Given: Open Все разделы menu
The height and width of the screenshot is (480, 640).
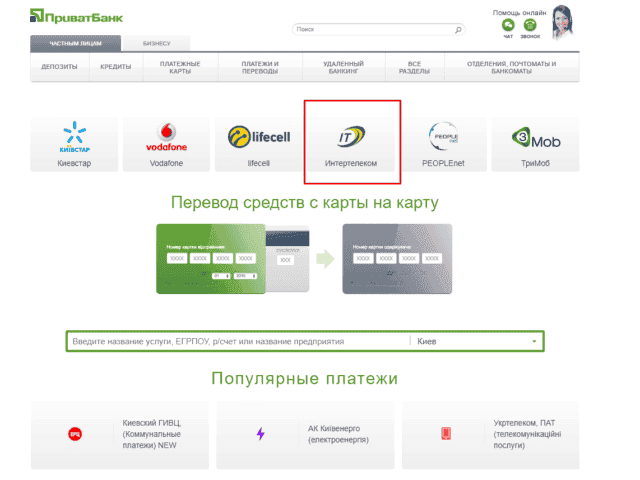Looking at the screenshot, I should click(x=414, y=67).
